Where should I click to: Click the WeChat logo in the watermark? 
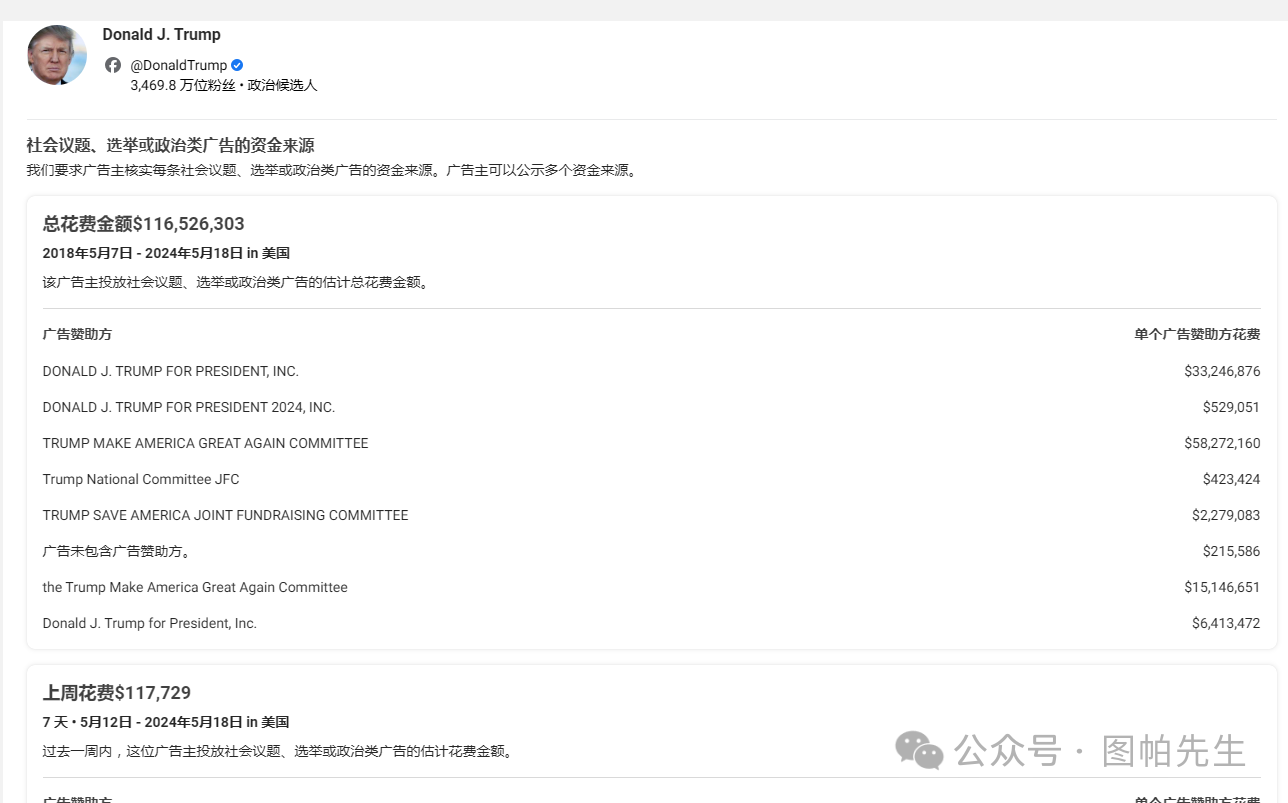point(918,750)
